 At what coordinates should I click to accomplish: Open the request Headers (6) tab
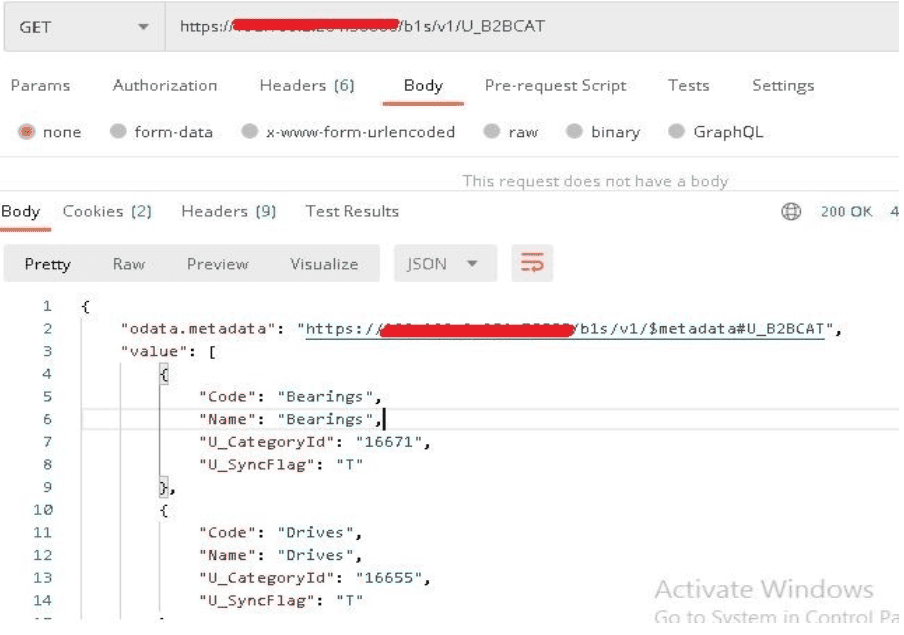click(307, 86)
